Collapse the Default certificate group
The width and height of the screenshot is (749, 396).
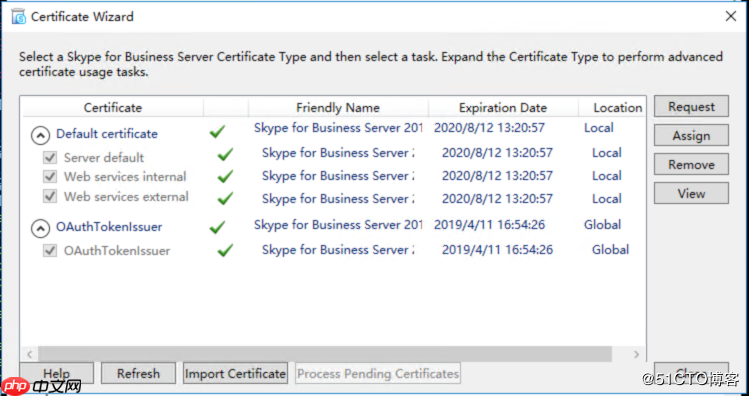[40, 136]
